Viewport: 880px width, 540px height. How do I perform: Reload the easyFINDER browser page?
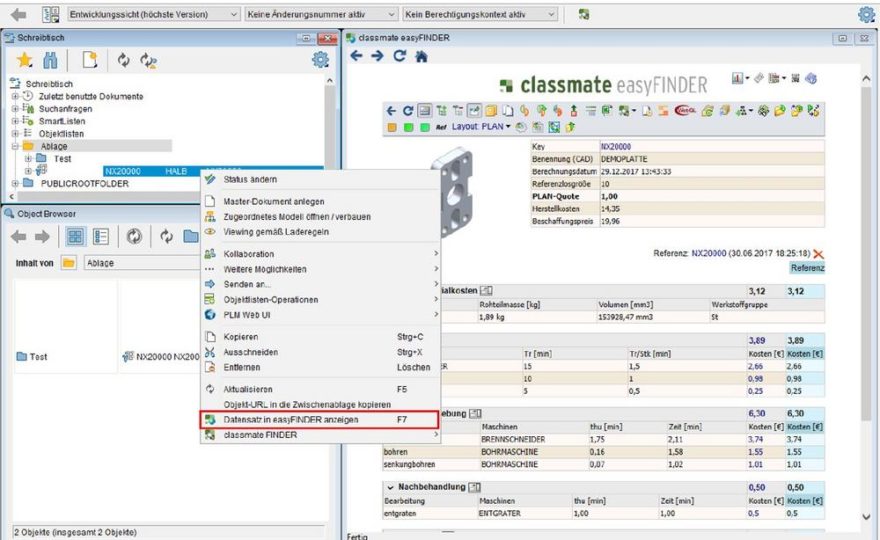tap(400, 56)
